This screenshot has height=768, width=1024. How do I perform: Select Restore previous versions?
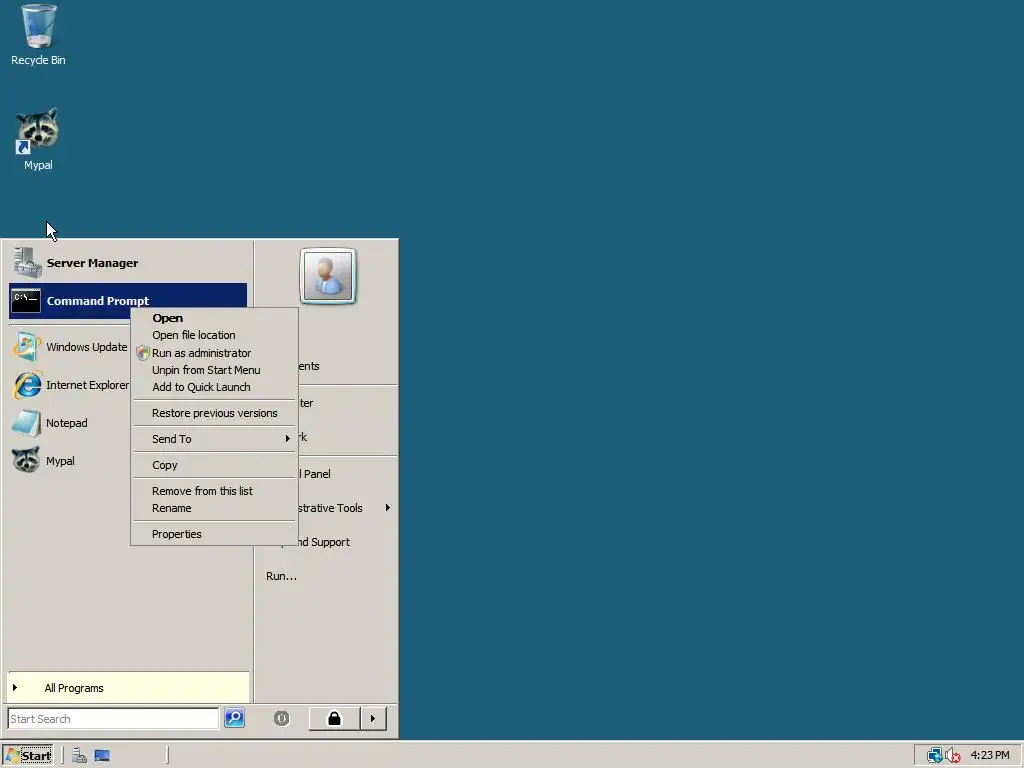pyautogui.click(x=214, y=413)
